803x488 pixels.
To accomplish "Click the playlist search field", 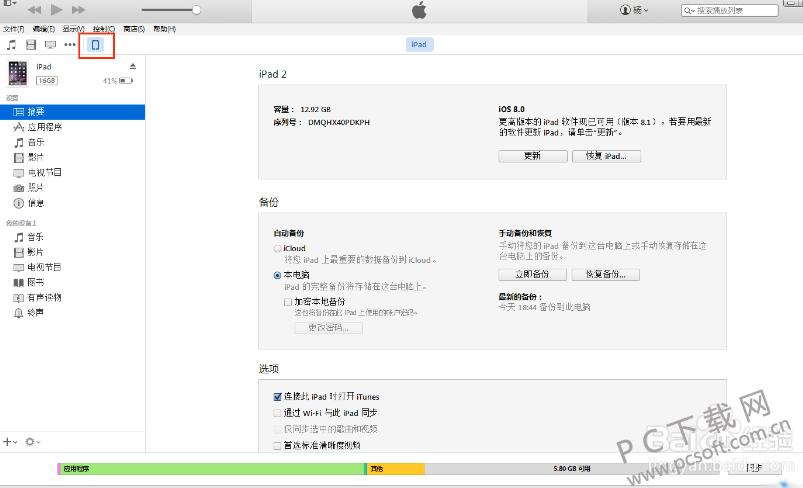I will pos(730,10).
